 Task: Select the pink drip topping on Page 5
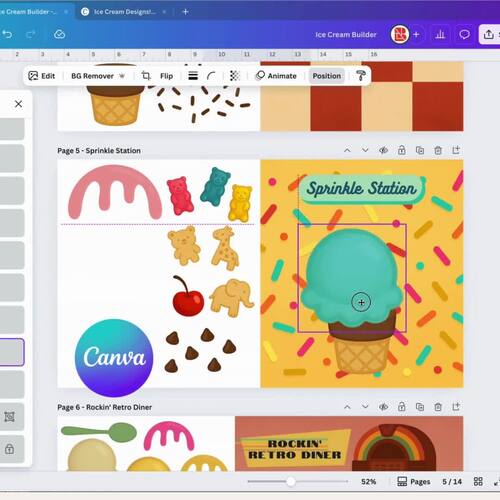(115, 192)
